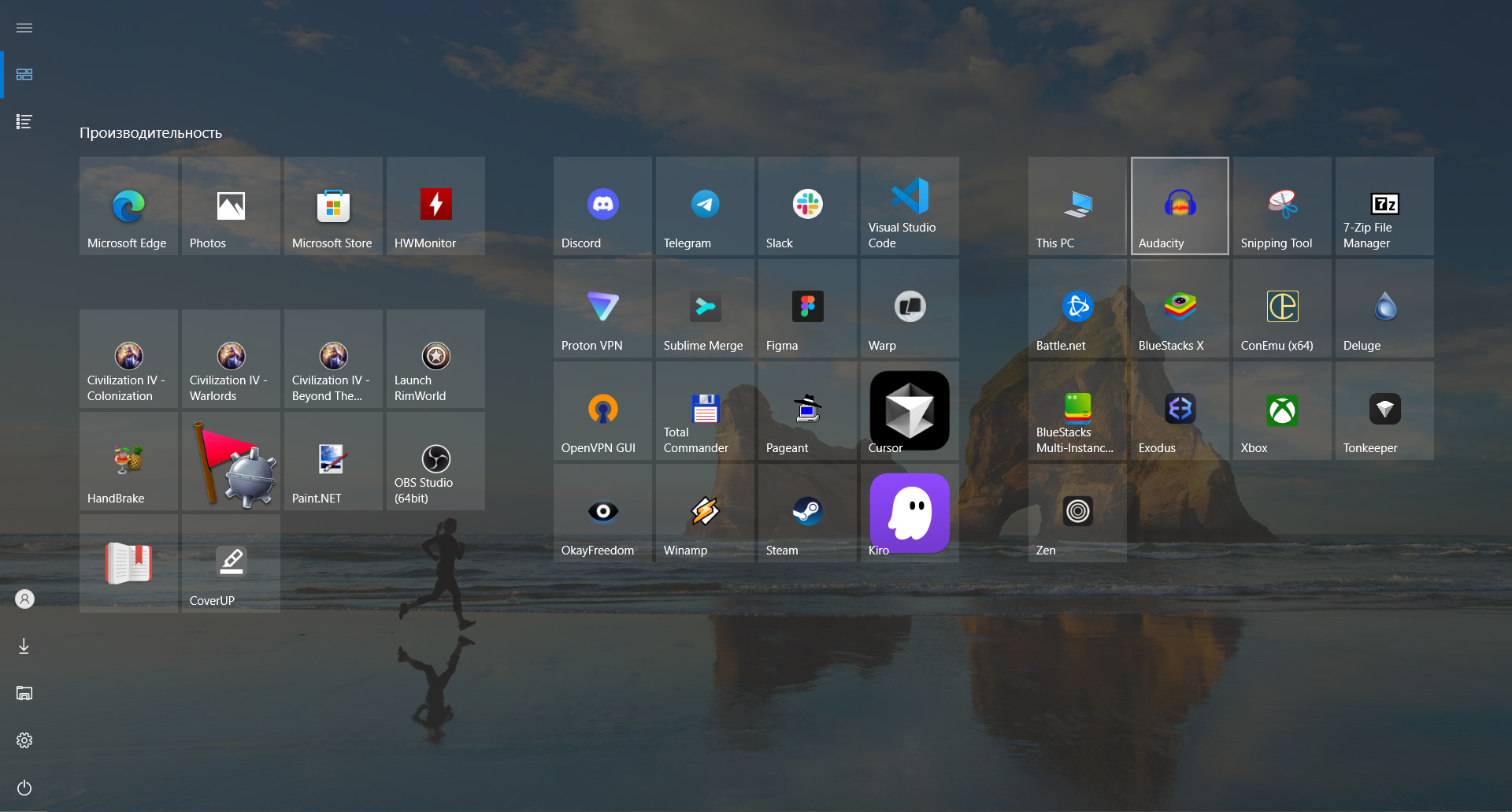The height and width of the screenshot is (812, 1512).
Task: Launch Telegram from the tiles
Action: (x=705, y=206)
